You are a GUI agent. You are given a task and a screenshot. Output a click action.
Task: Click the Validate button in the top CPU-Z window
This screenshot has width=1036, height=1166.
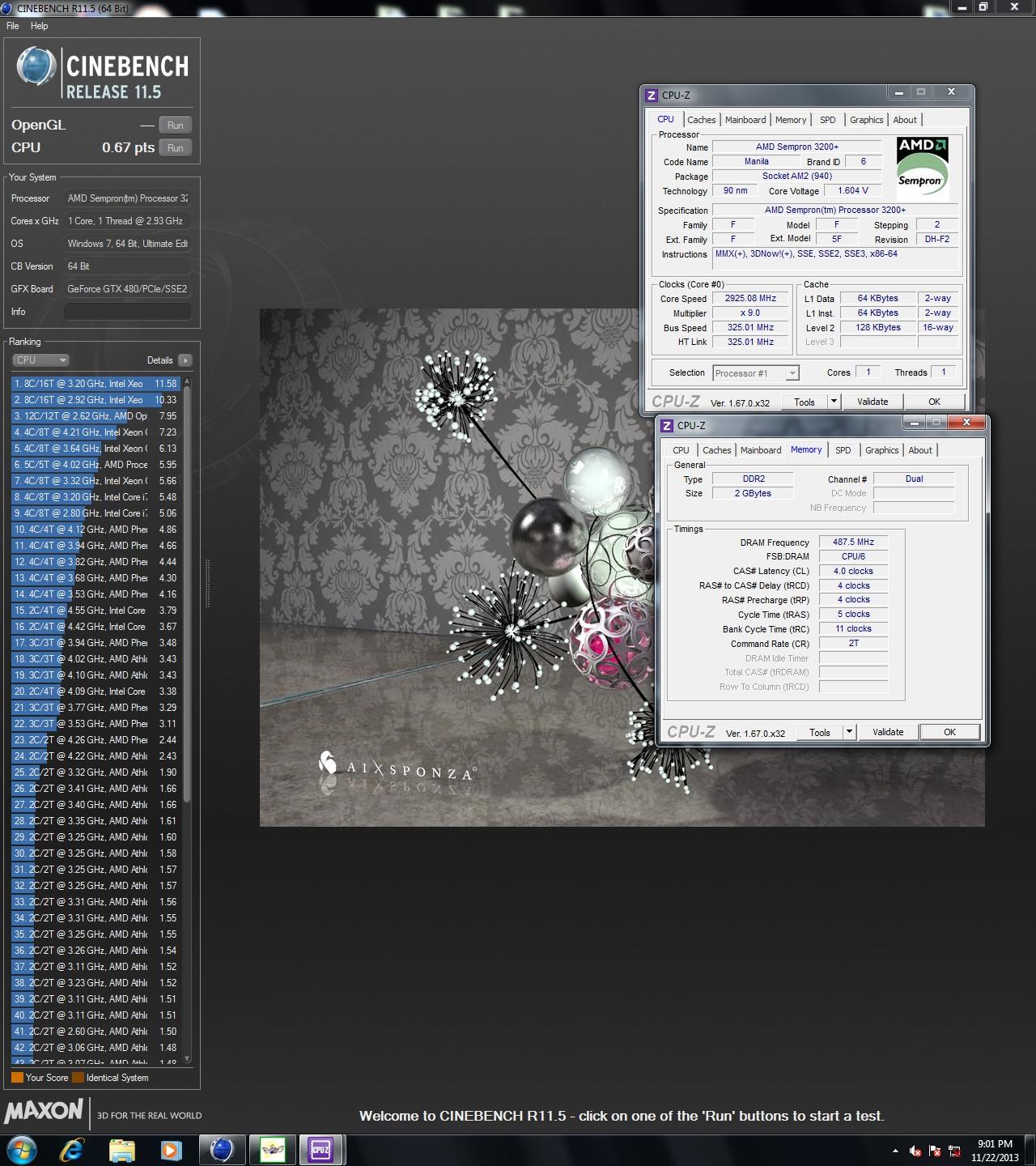point(873,402)
